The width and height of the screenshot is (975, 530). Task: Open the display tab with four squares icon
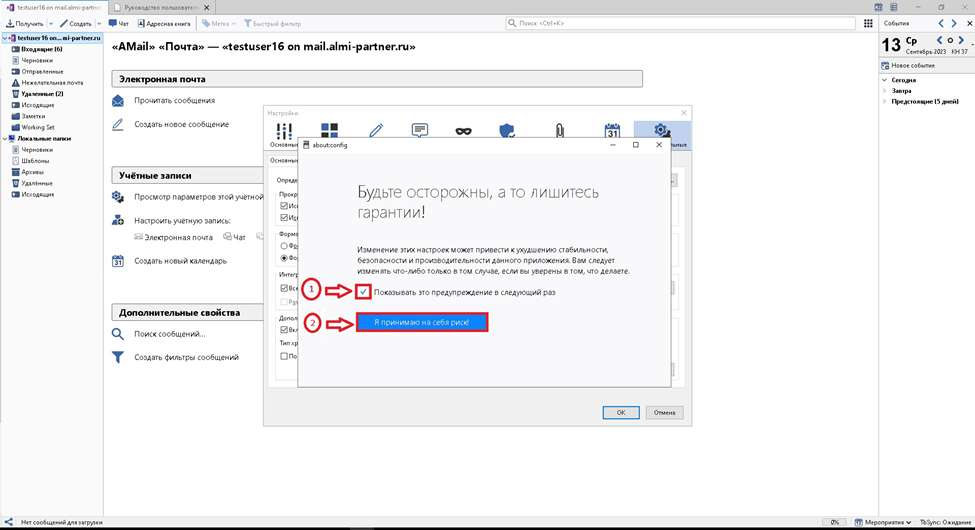click(330, 131)
